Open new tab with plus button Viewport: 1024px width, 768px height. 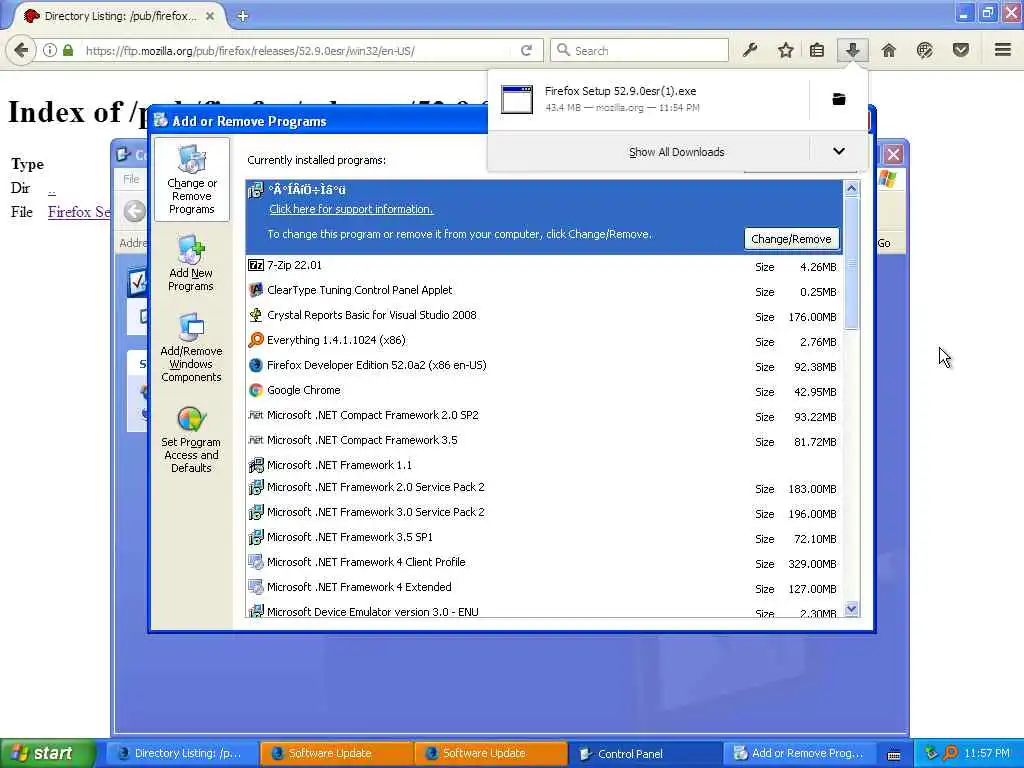(243, 16)
